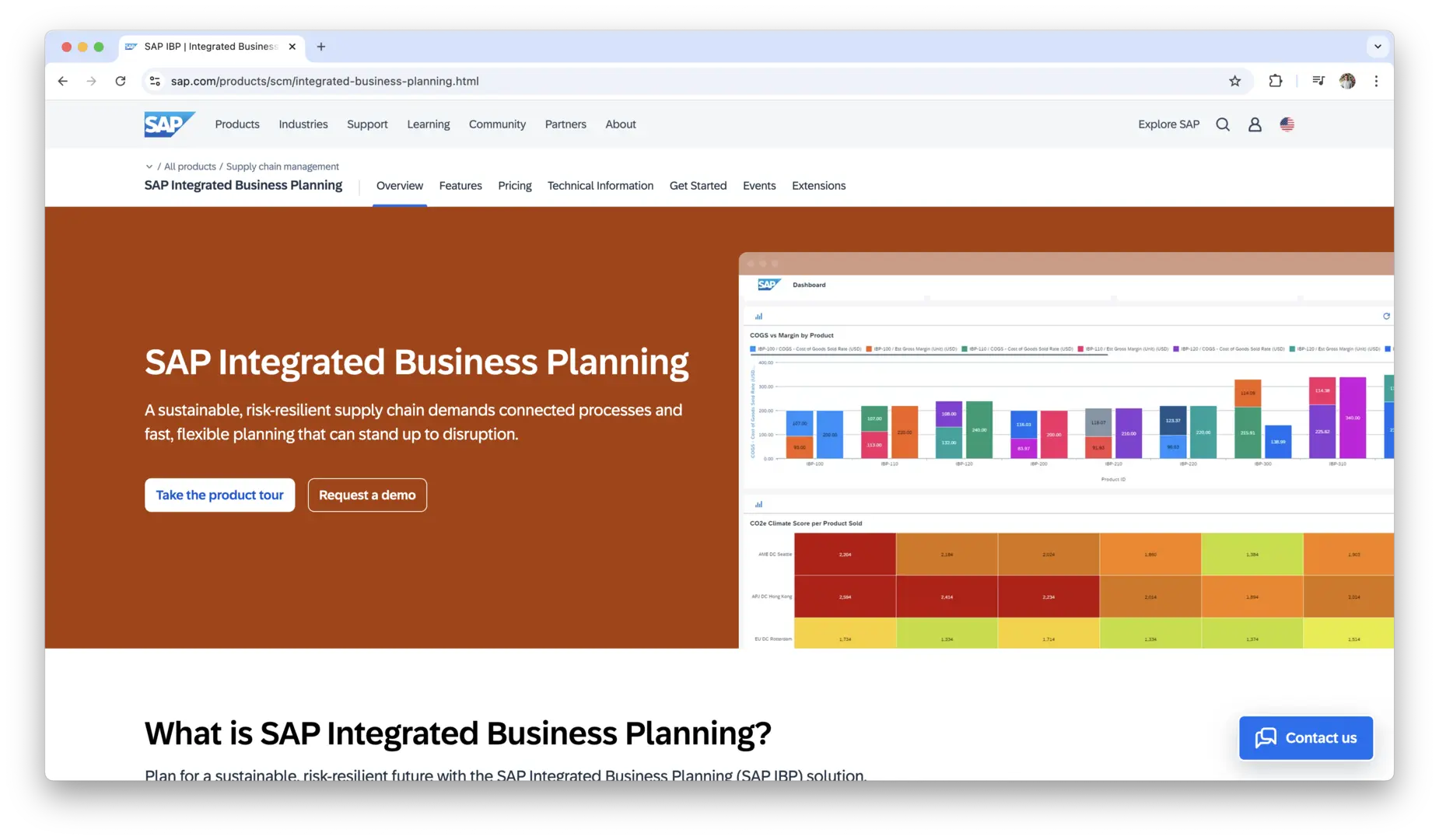
Task: Click the SAP Integrated Business Planning product title
Action: tap(243, 185)
